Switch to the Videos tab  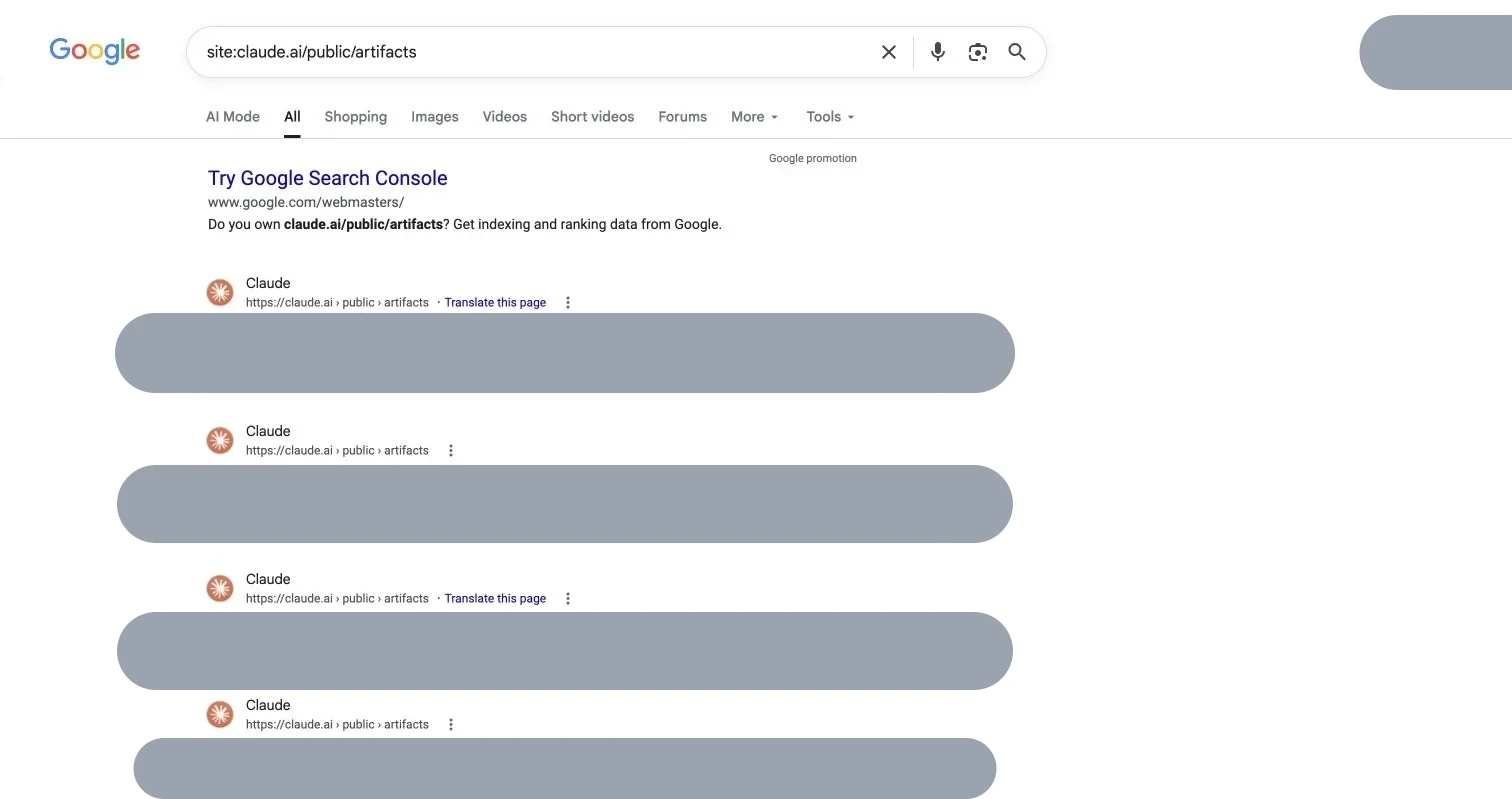[505, 116]
